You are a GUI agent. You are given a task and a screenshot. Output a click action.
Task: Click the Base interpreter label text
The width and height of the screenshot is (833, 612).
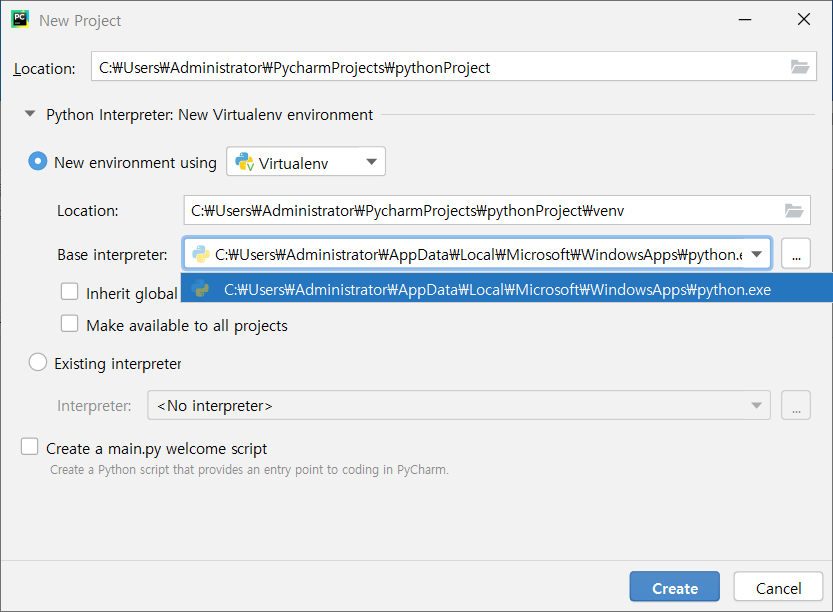[x=112, y=255]
